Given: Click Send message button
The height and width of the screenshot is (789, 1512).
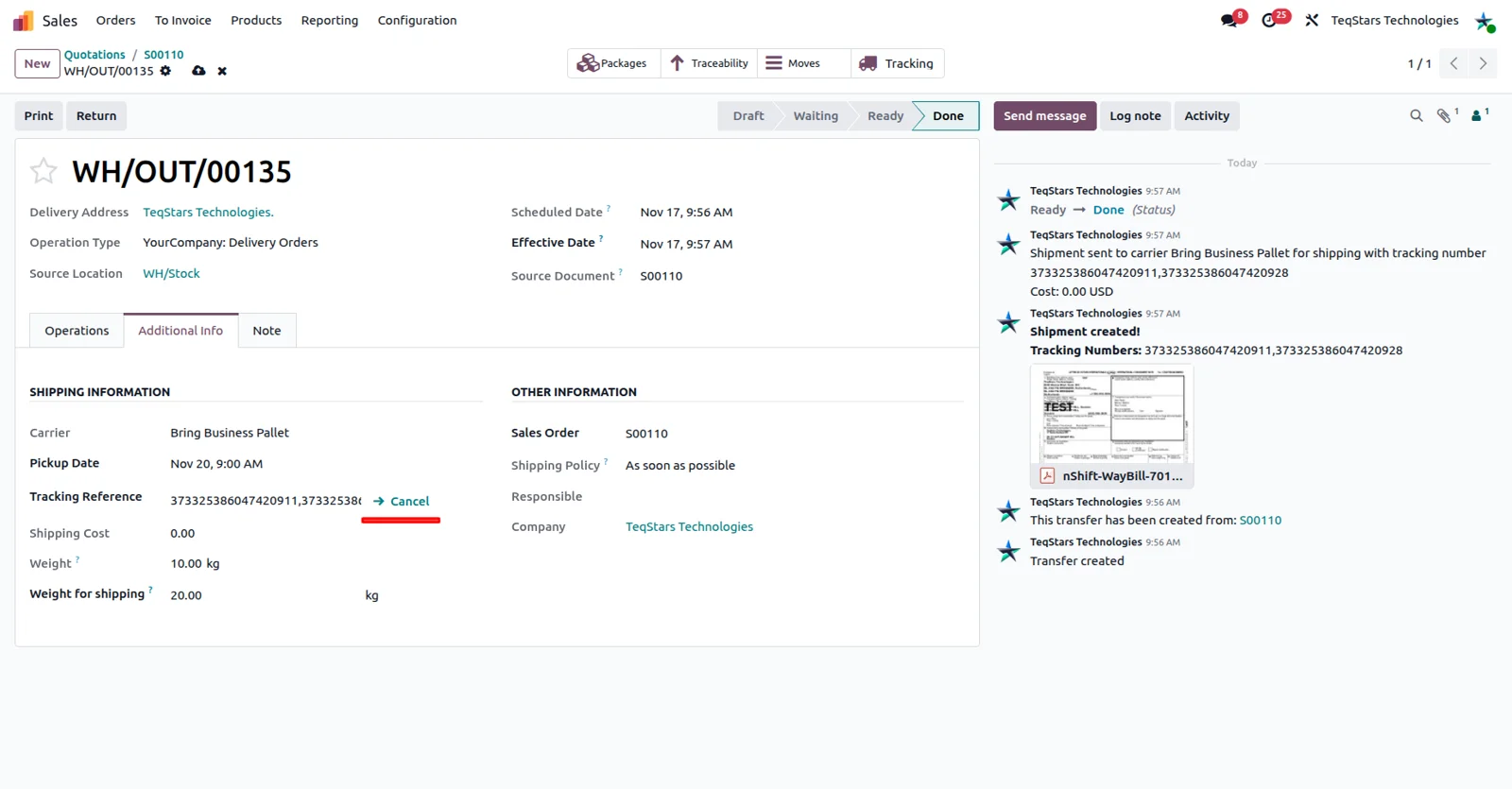Looking at the screenshot, I should click(1044, 115).
